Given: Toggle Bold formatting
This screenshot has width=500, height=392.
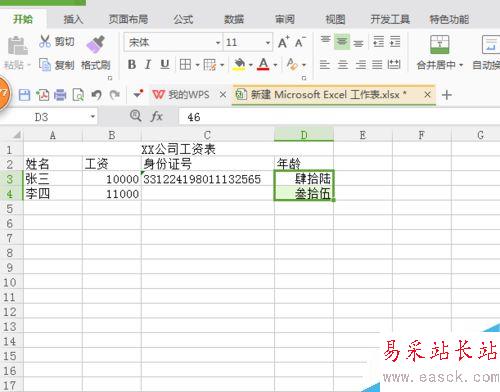Looking at the screenshot, I should [132, 64].
